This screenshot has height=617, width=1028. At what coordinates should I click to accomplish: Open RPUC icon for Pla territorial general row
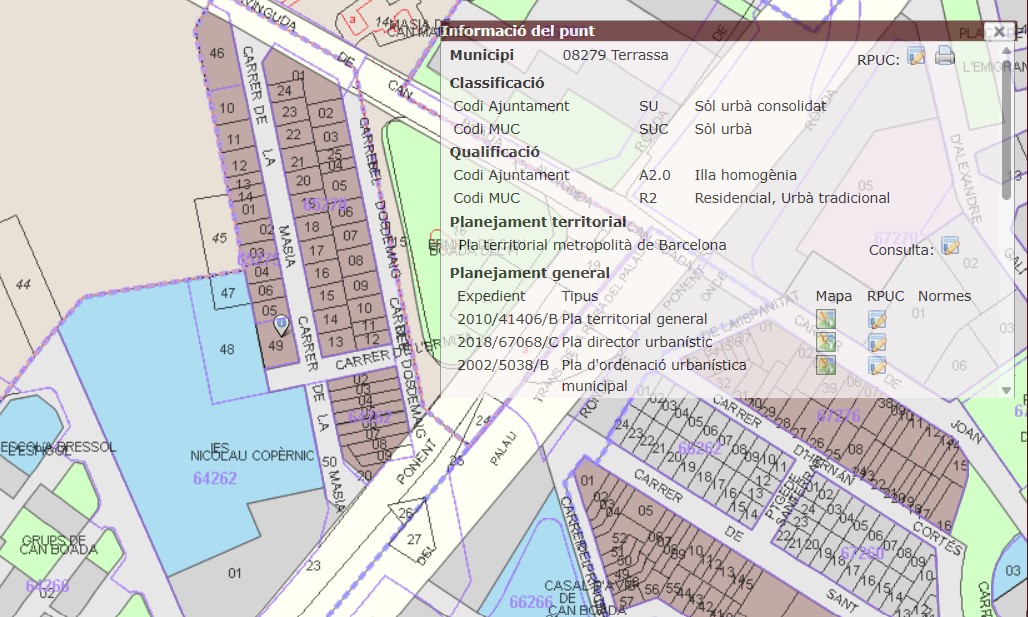(x=877, y=319)
